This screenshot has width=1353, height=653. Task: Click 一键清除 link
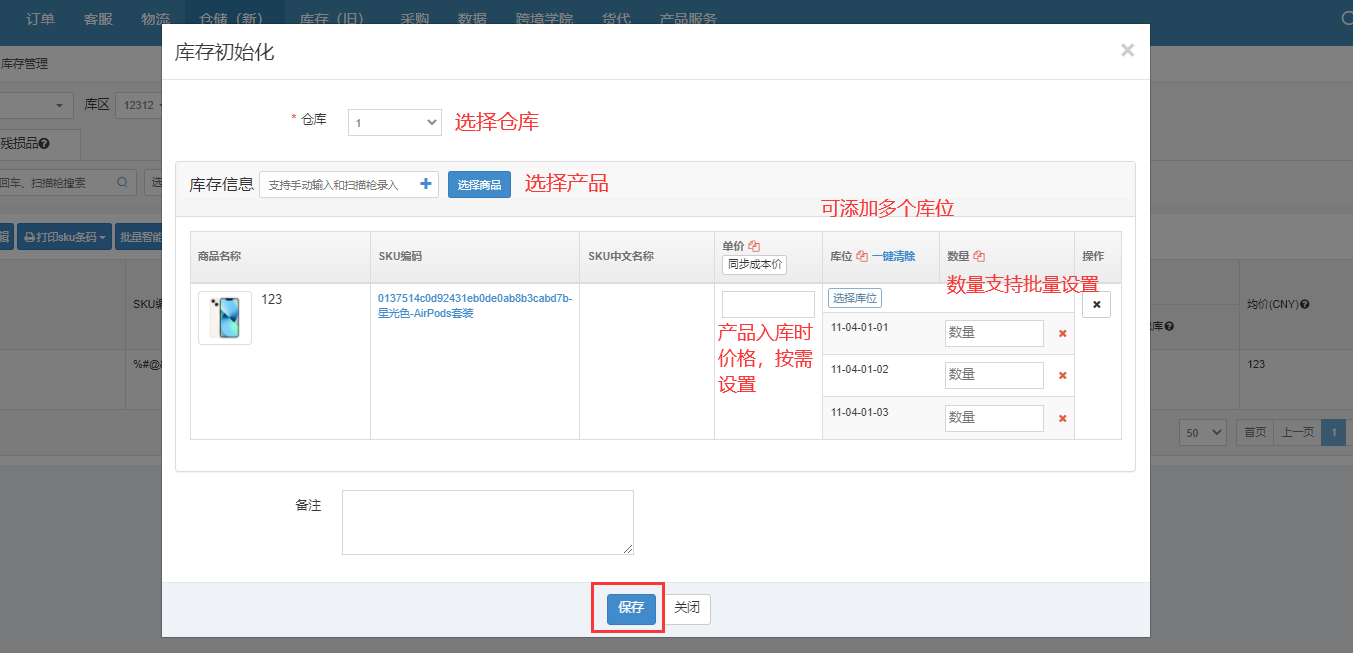(x=893, y=256)
